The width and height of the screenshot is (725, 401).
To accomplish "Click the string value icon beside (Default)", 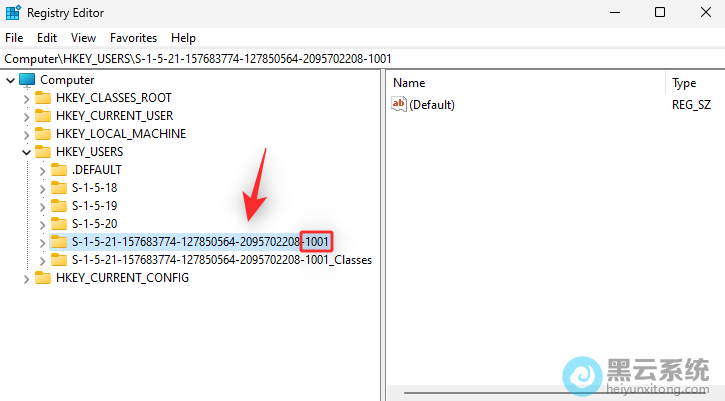I will point(399,105).
